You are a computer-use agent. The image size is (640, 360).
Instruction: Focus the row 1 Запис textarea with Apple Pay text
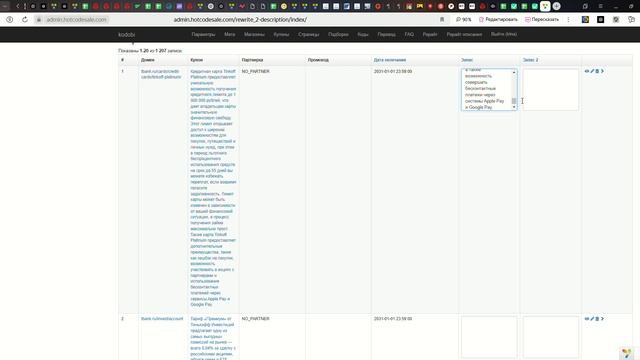[489, 89]
